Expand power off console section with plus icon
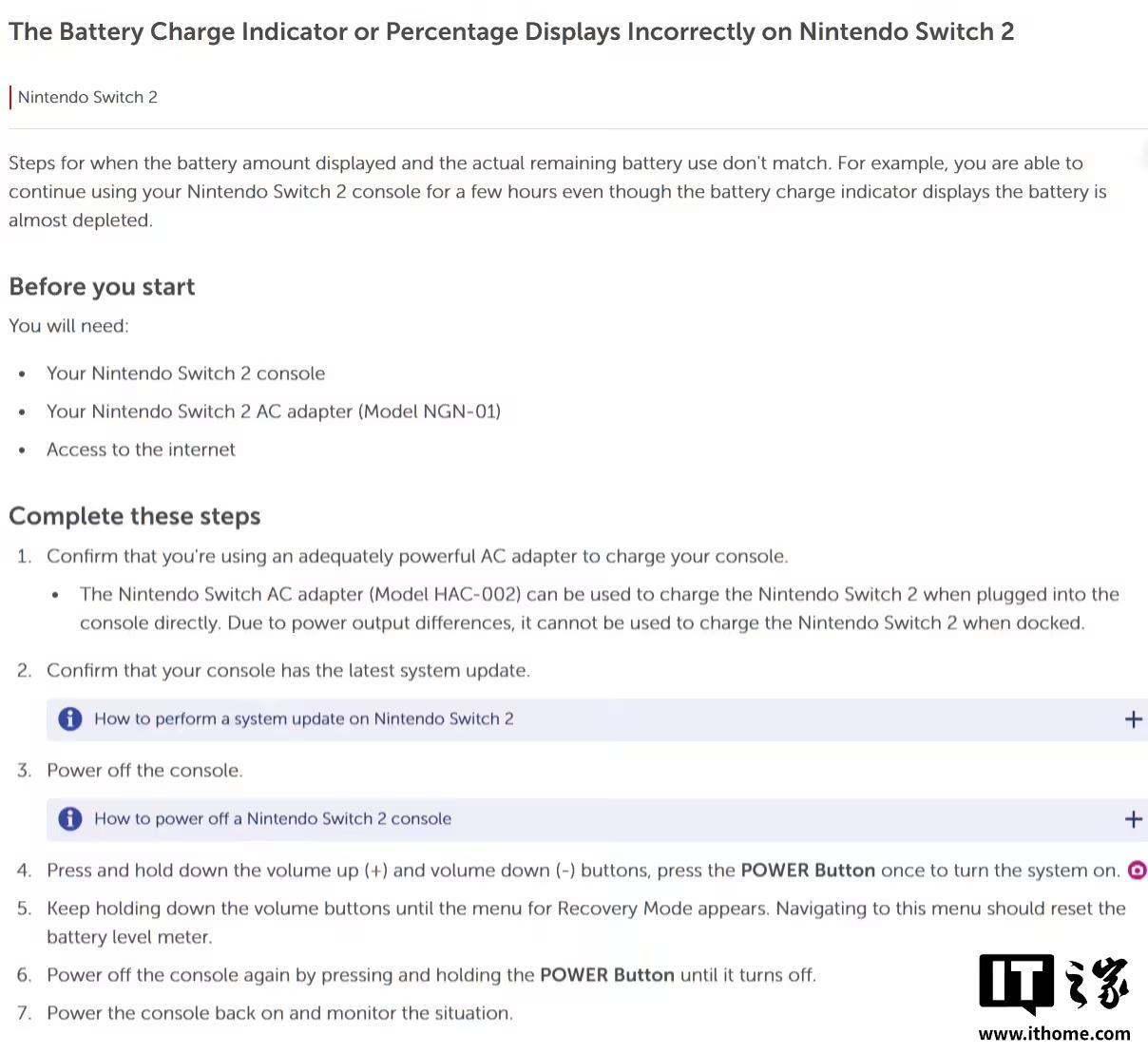The image size is (1148, 1053). (1133, 819)
